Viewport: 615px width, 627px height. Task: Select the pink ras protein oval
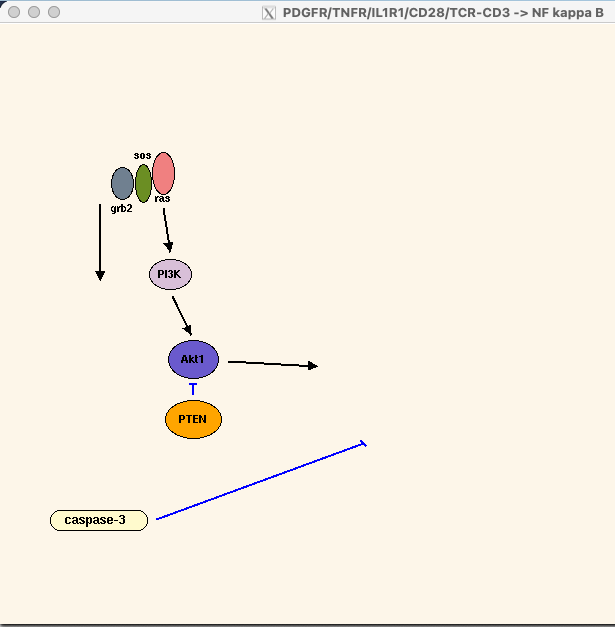pos(163,173)
